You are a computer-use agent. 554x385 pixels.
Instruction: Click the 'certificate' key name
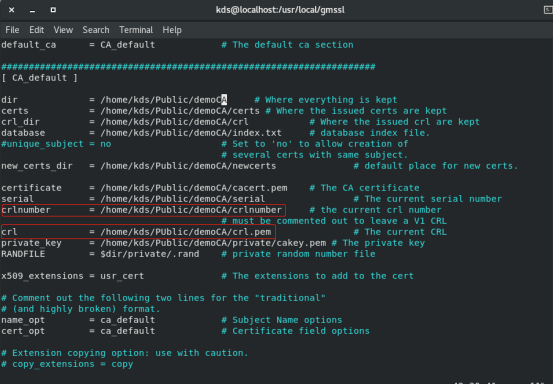pos(31,188)
